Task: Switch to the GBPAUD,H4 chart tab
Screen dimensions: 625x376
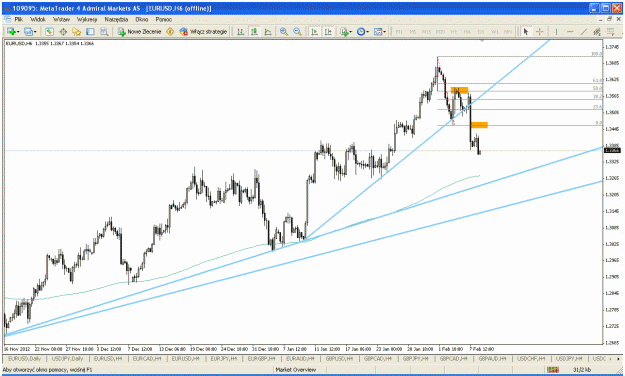Action: tap(492, 359)
